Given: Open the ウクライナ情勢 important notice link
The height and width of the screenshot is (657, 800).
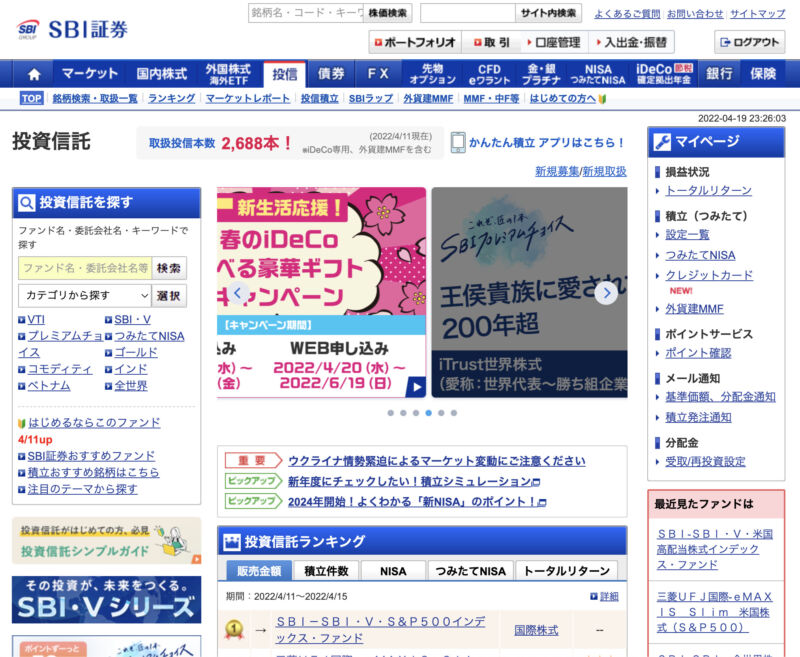Looking at the screenshot, I should pos(437,461).
